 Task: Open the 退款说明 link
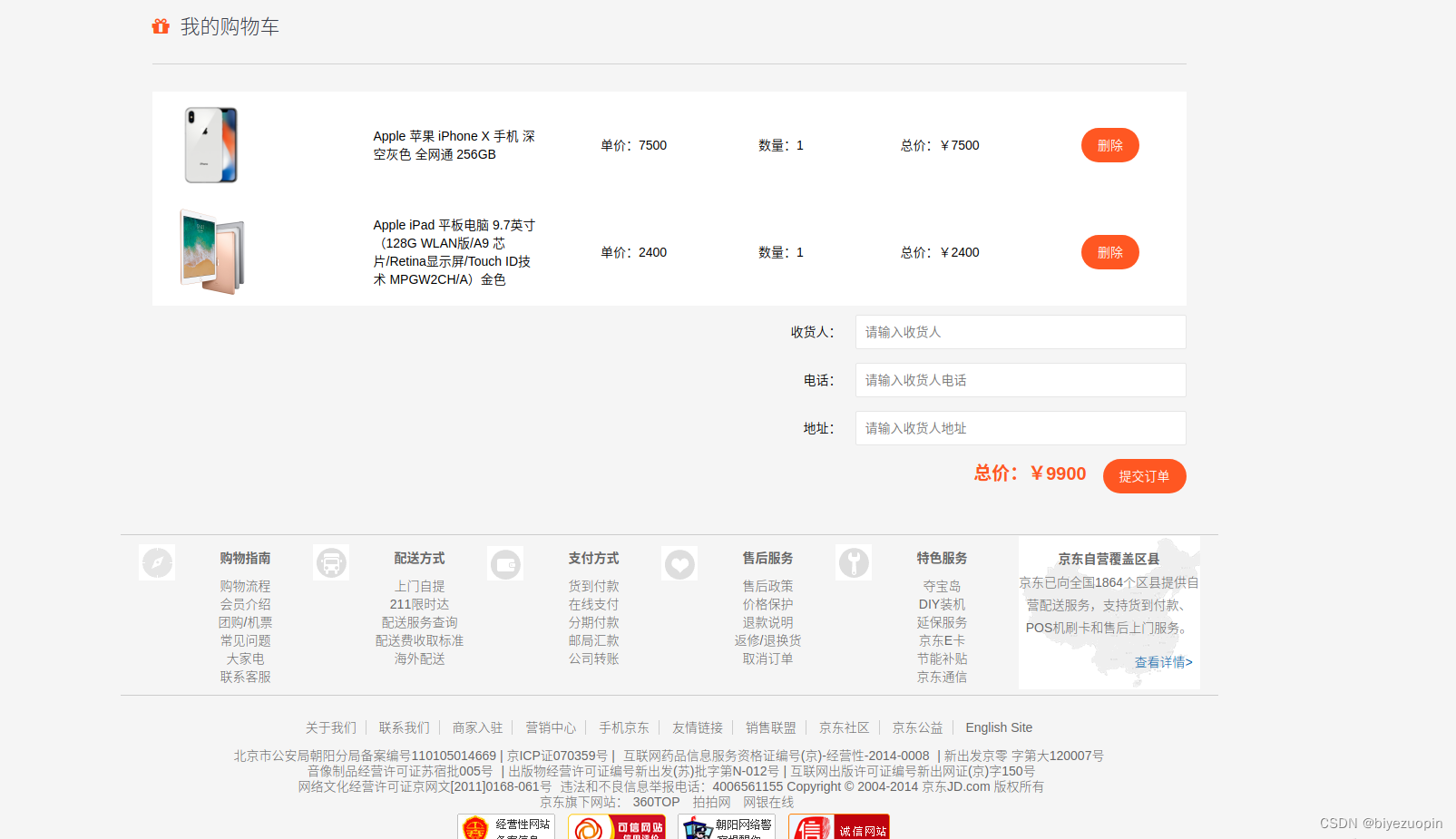(768, 622)
